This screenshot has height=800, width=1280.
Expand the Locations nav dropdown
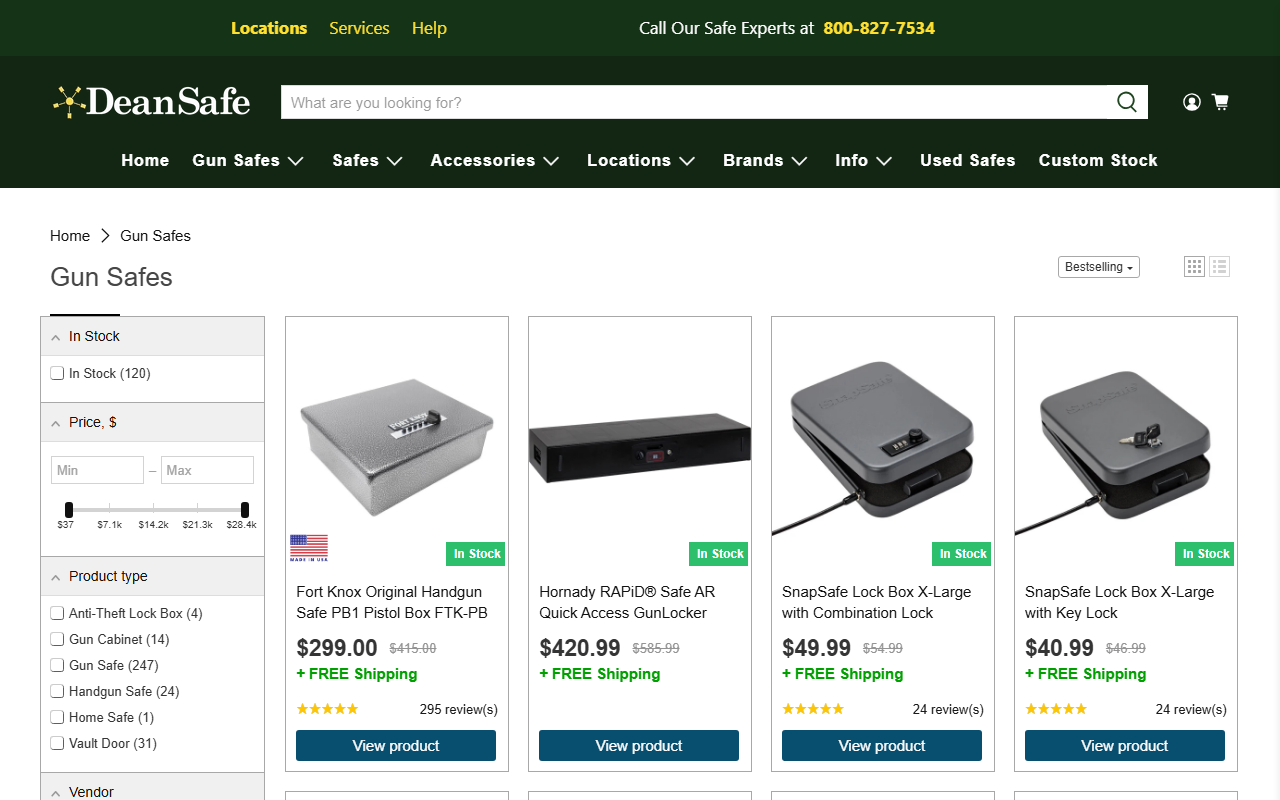tap(641, 160)
